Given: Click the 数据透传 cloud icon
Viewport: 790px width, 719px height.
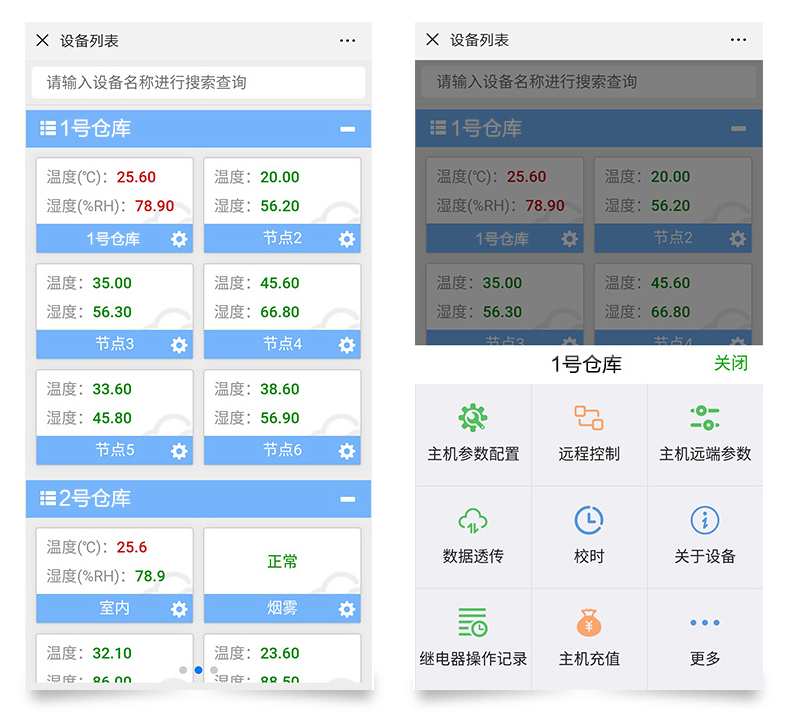Looking at the screenshot, I should click(x=473, y=520).
